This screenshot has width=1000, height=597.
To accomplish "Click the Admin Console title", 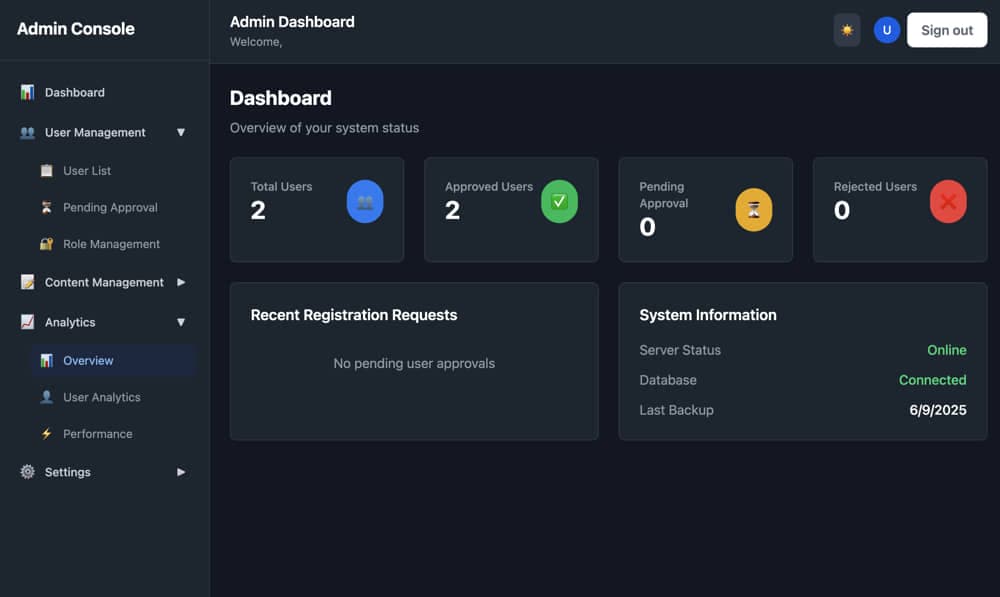I will (76, 29).
